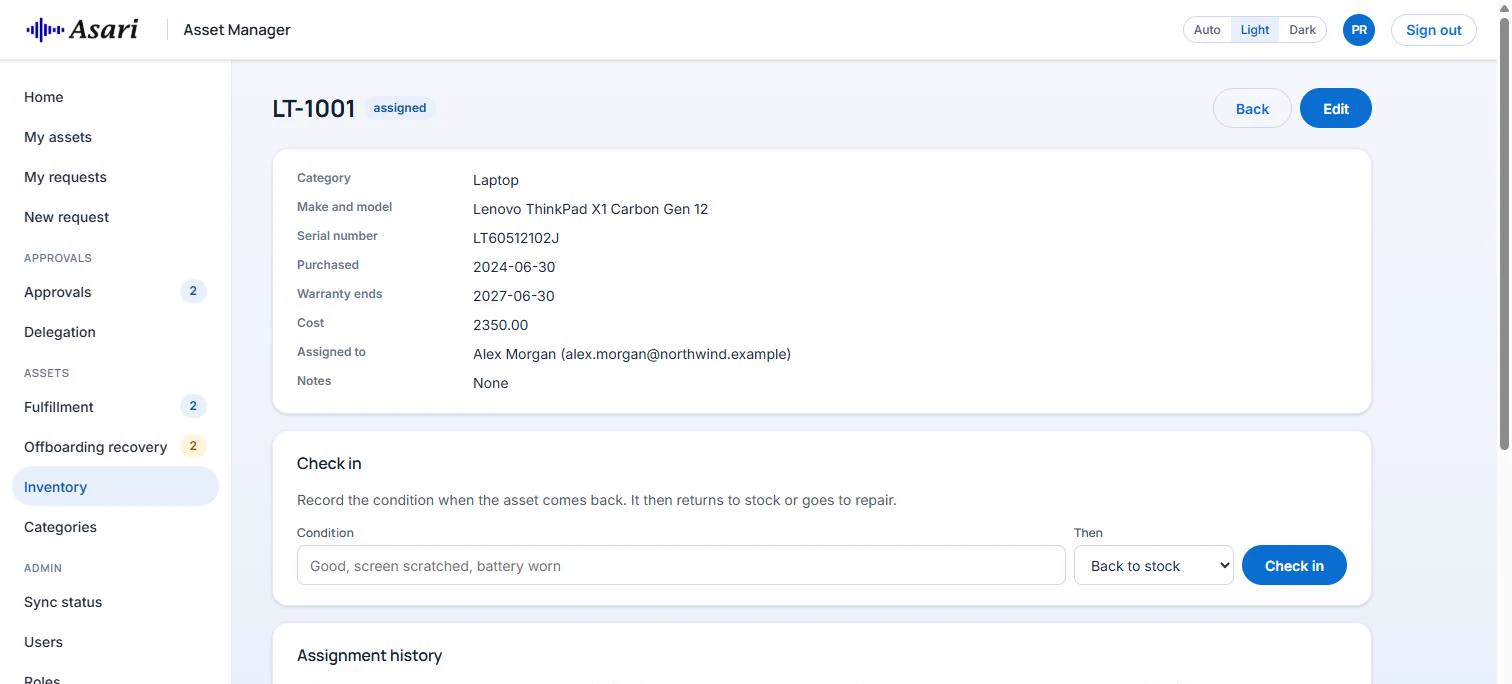
Task: Click the Fulfillment count badge
Action: [193, 406]
